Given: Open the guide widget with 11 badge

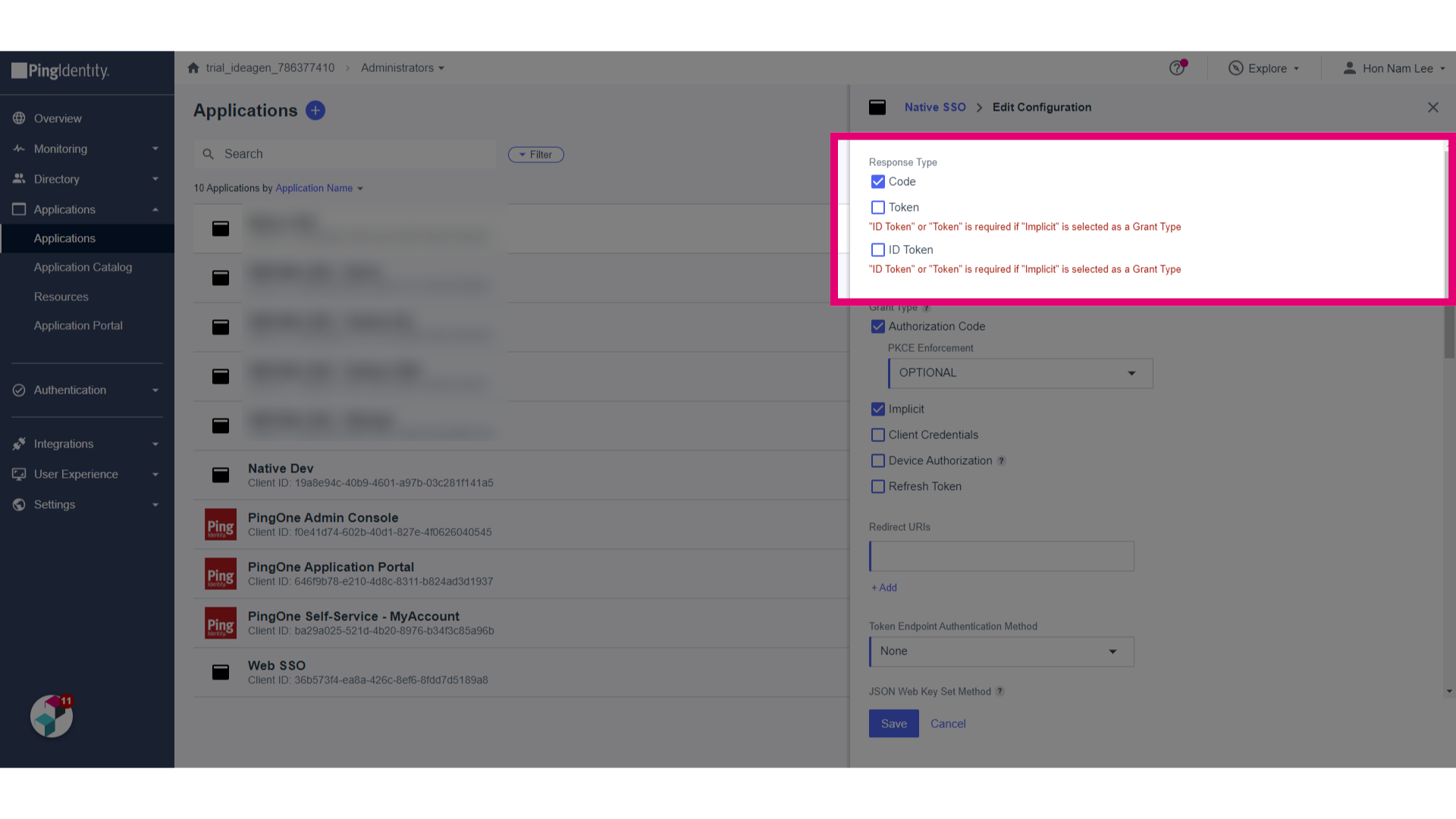Looking at the screenshot, I should point(52,717).
